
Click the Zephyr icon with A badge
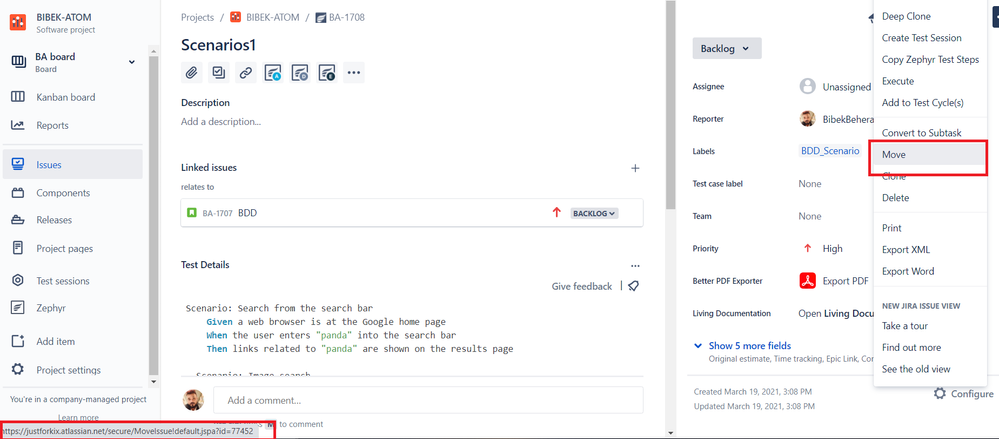pyautogui.click(x=273, y=73)
